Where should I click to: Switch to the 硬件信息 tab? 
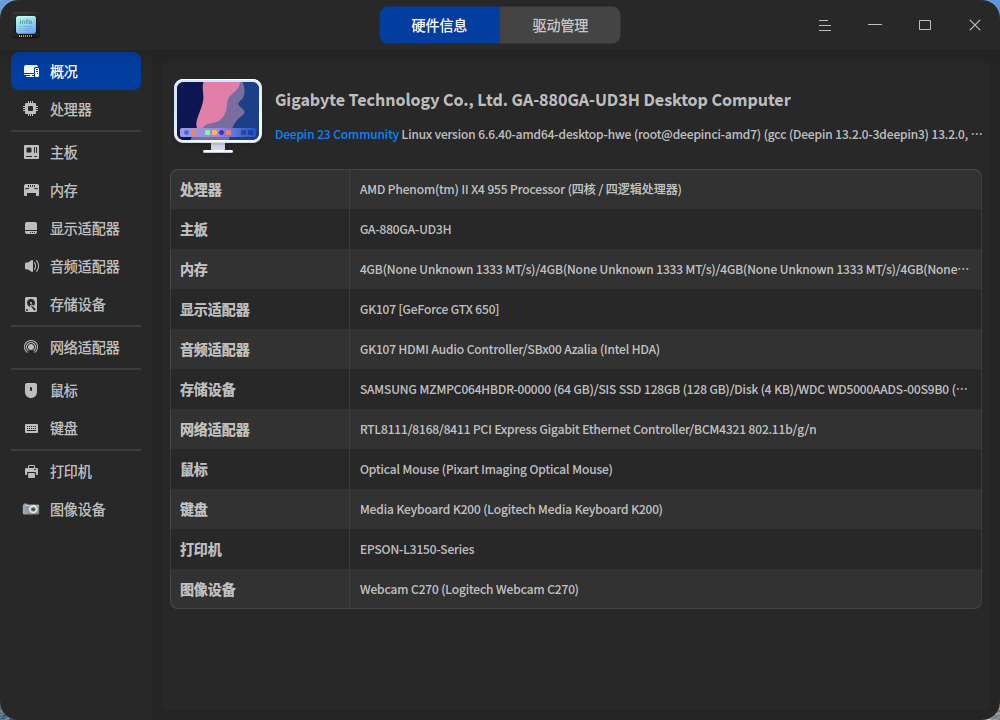tap(439, 26)
